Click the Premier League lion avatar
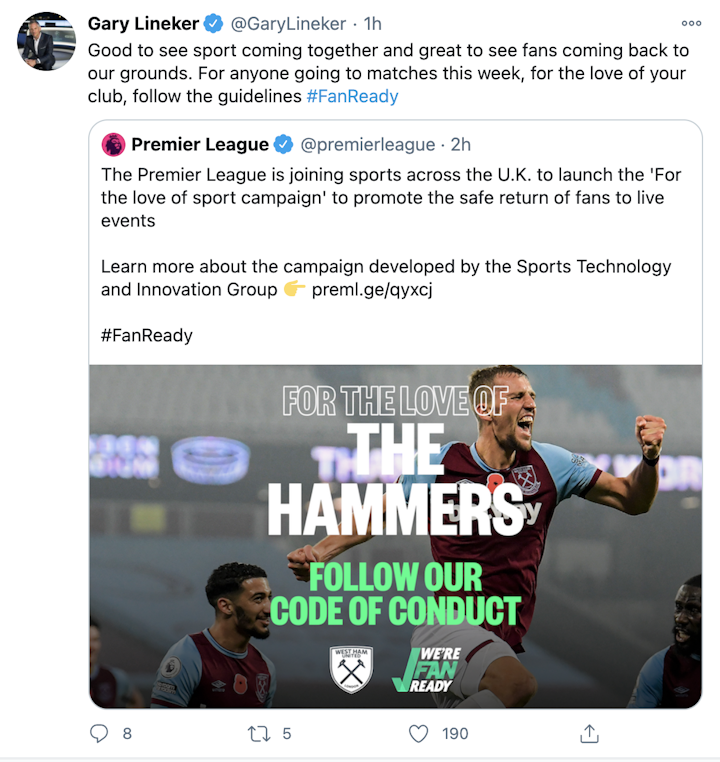This screenshot has height=762, width=720. [113, 145]
